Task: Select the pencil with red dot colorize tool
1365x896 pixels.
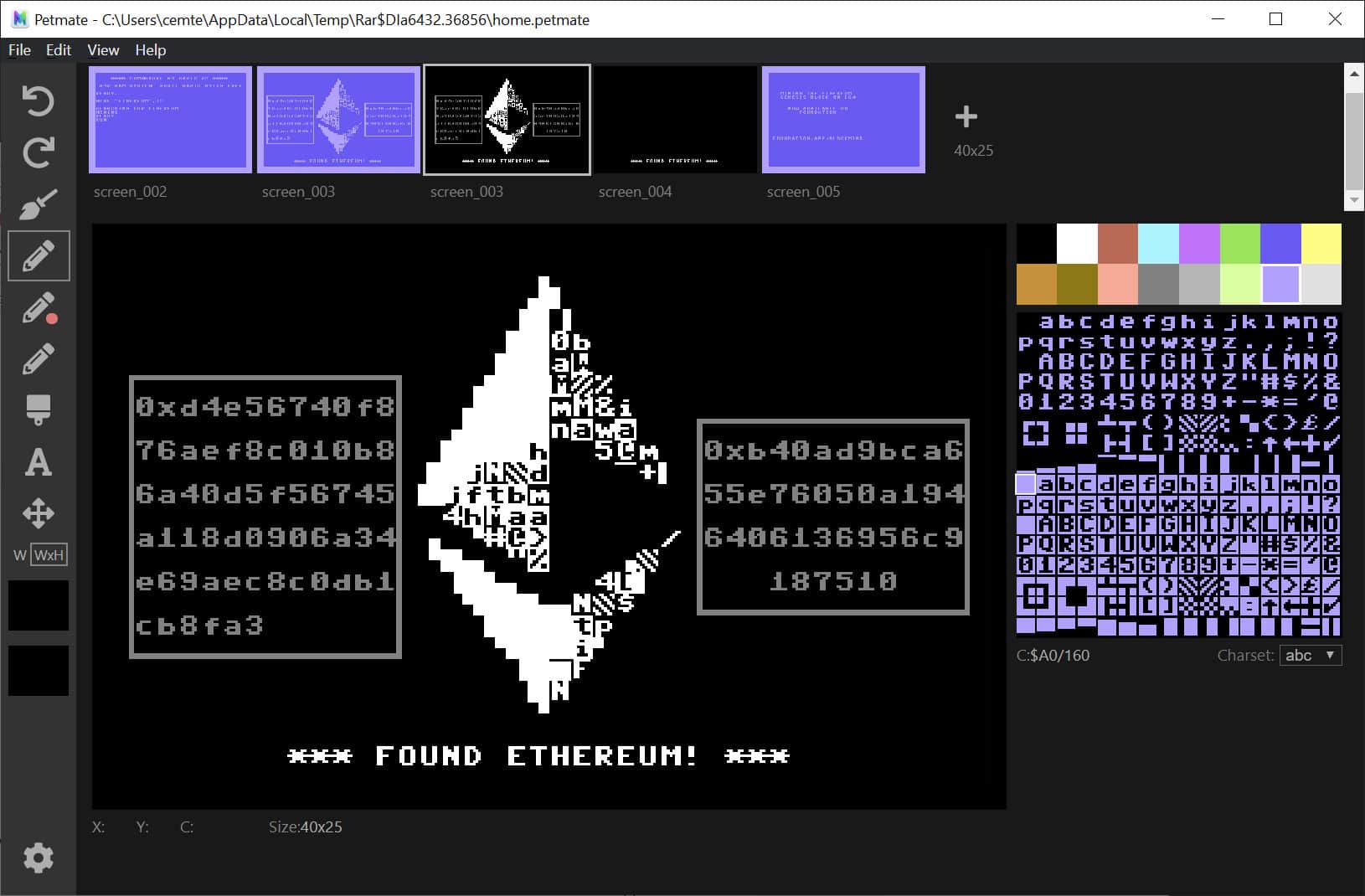Action: click(x=39, y=307)
